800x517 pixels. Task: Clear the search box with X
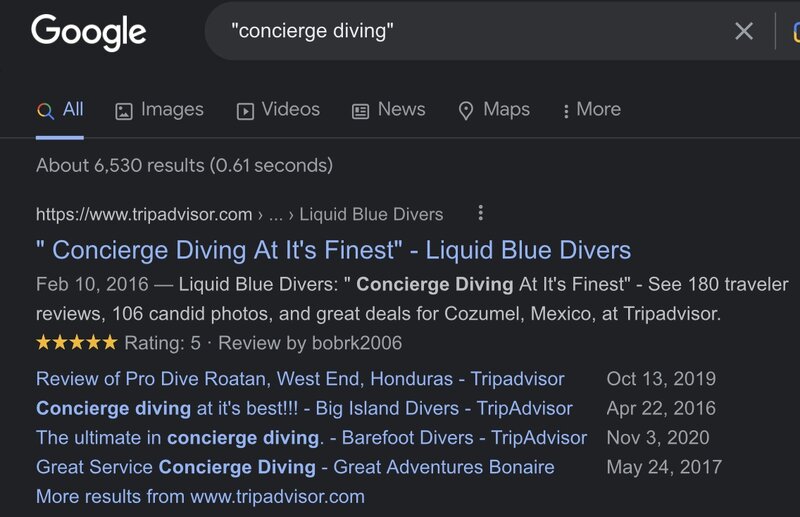[744, 32]
